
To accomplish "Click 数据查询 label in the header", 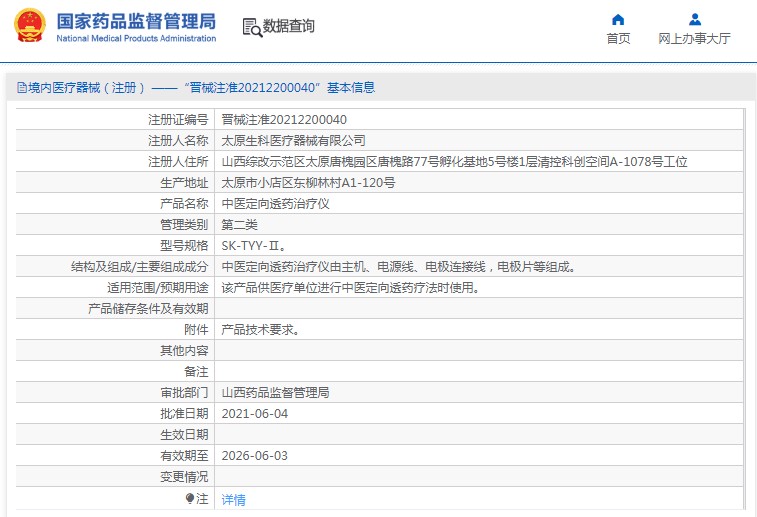I will coord(288,26).
